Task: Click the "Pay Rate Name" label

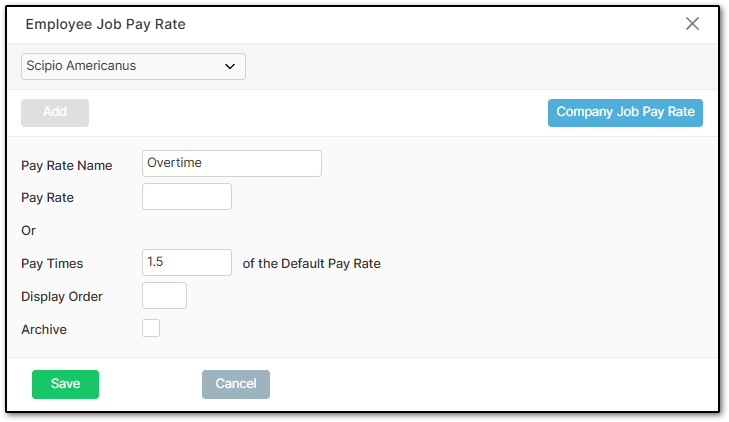Action: click(x=67, y=166)
